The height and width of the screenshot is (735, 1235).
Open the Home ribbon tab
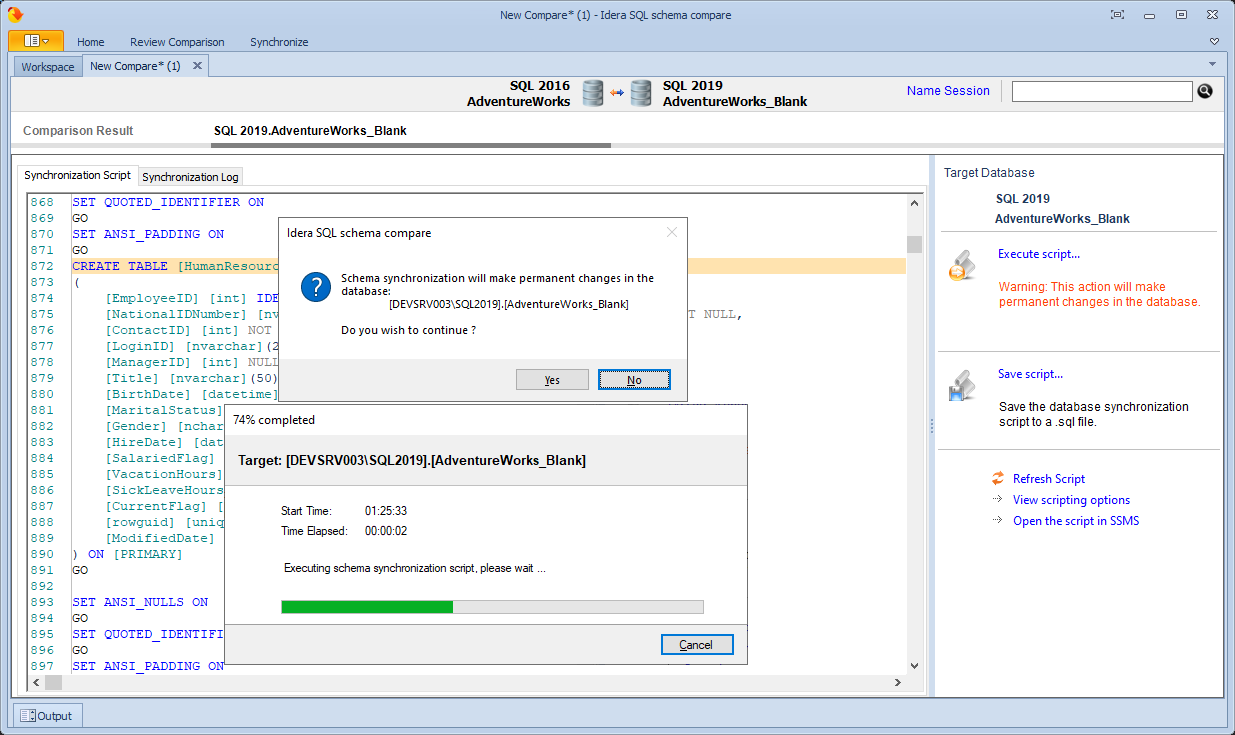(91, 42)
